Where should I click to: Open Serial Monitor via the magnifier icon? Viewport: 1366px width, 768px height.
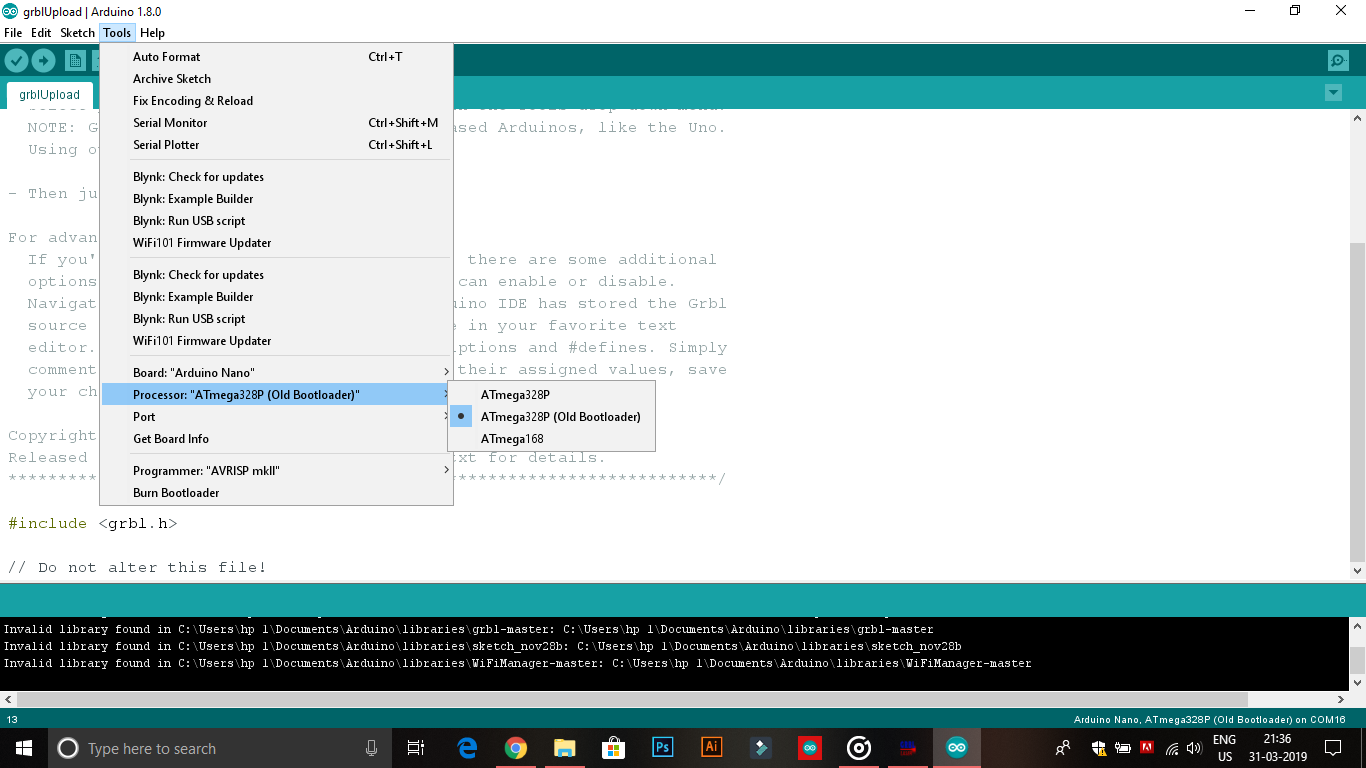(x=1338, y=60)
